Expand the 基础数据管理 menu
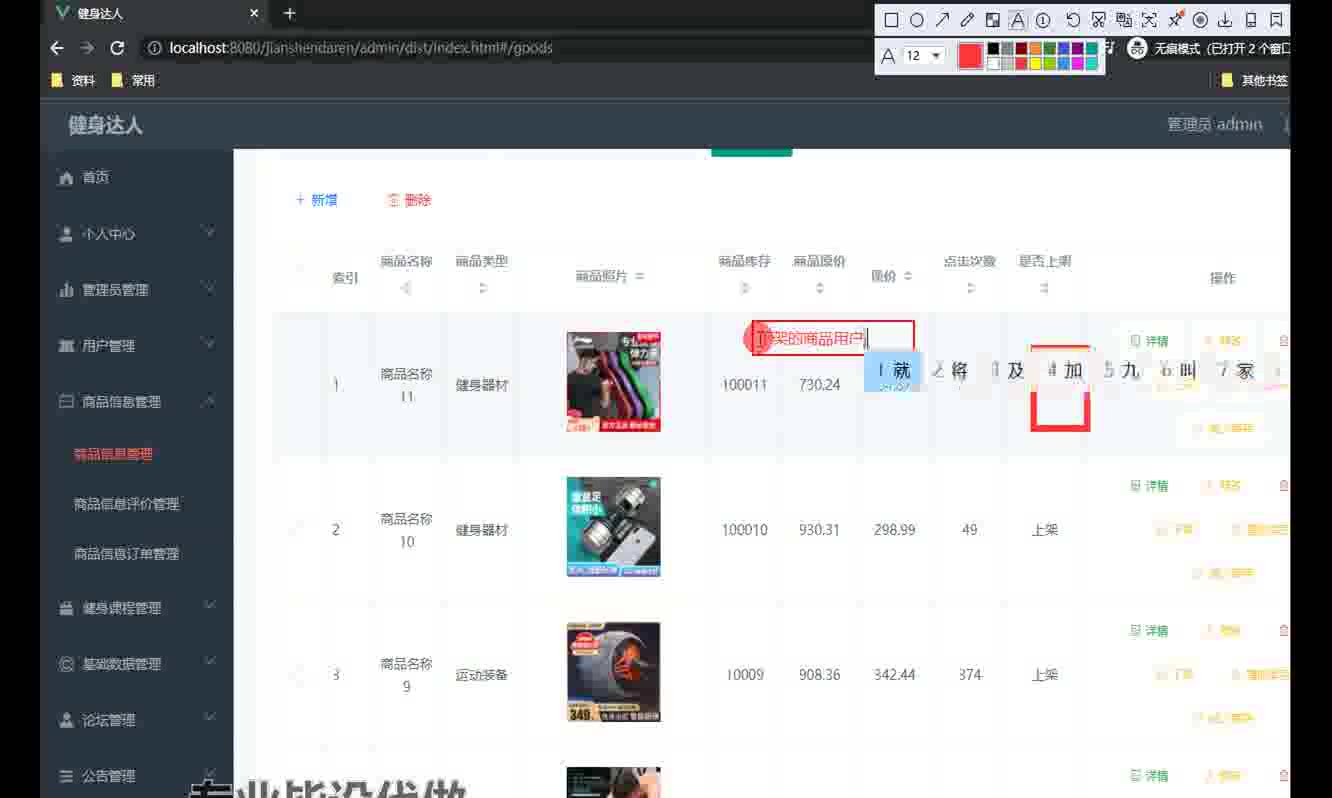The height and width of the screenshot is (798, 1332). 136,663
